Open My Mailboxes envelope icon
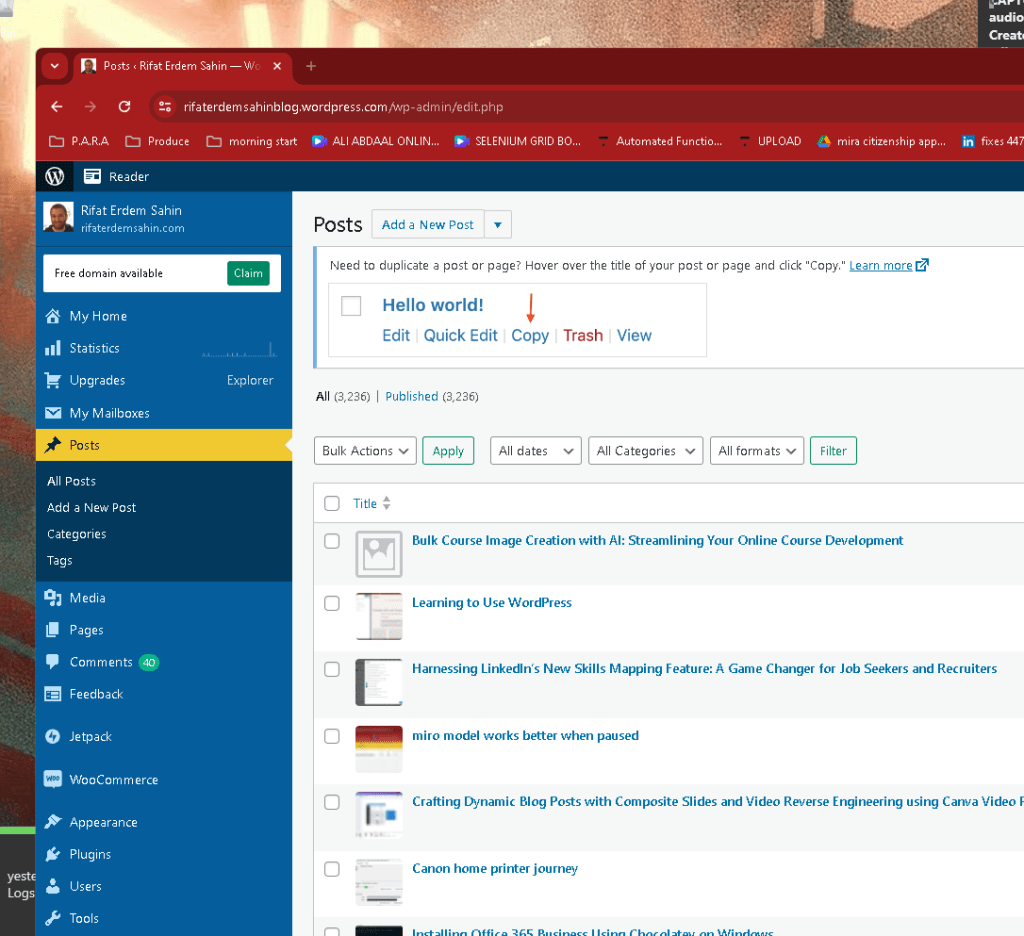 click(53, 413)
